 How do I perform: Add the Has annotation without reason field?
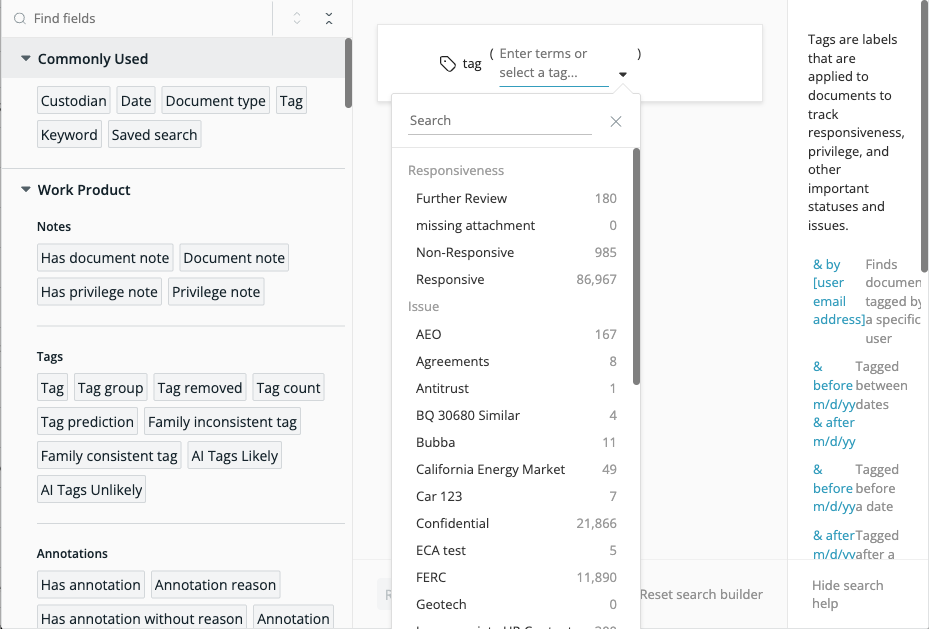tap(142, 618)
